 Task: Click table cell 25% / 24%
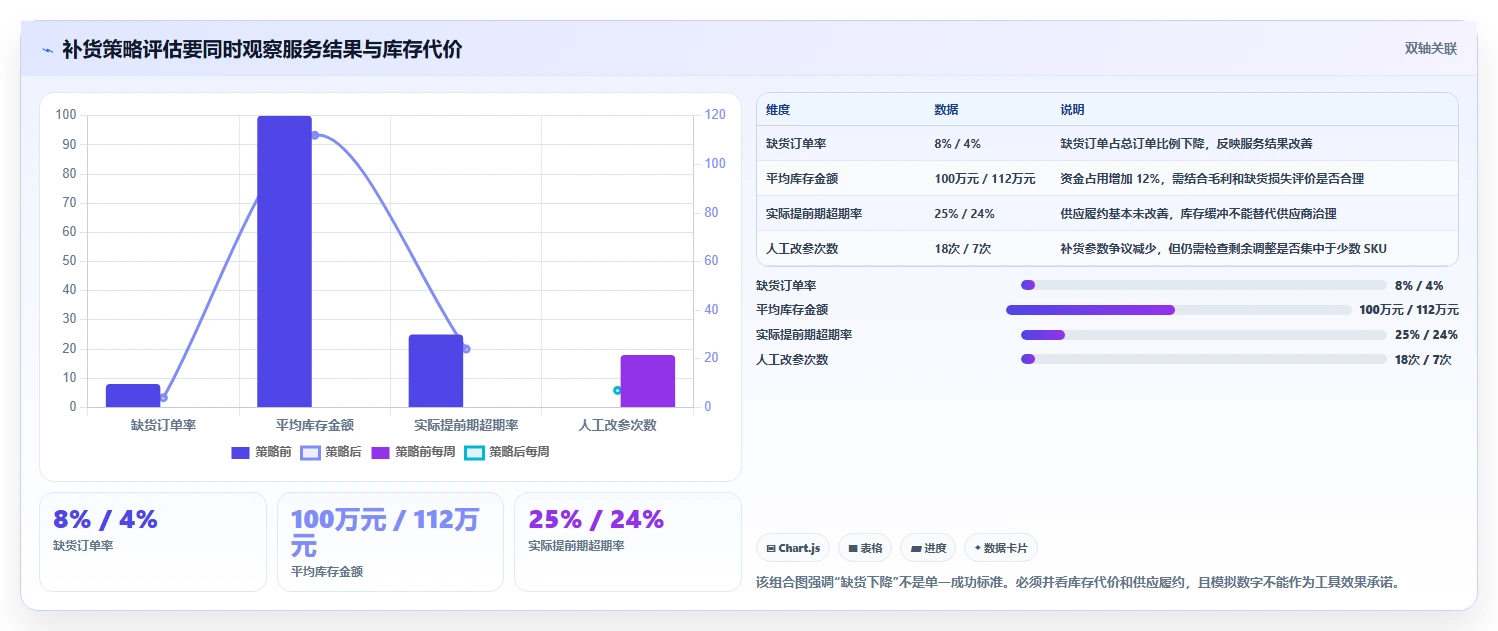964,214
